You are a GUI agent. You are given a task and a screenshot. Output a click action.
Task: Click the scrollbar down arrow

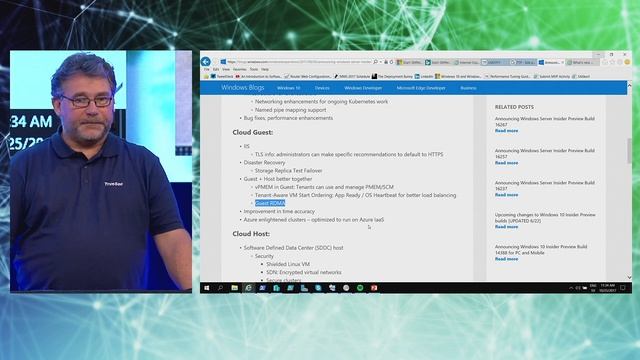point(629,277)
